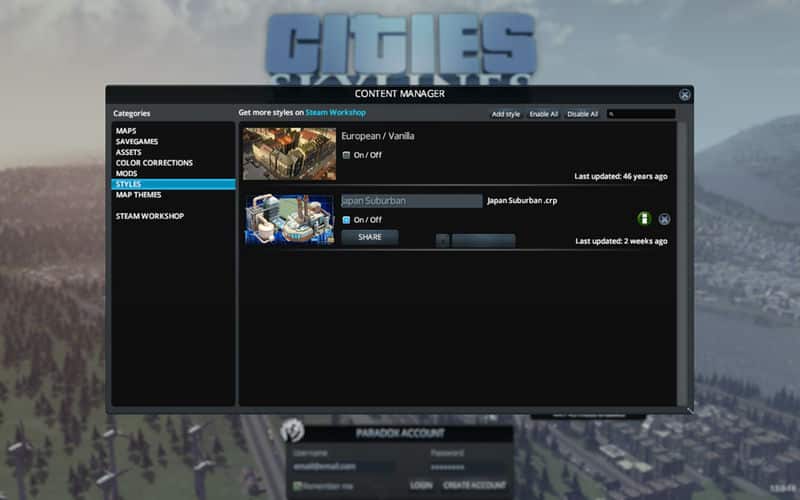
Task: Toggle Japan Suburban style on/off
Action: pos(346,219)
